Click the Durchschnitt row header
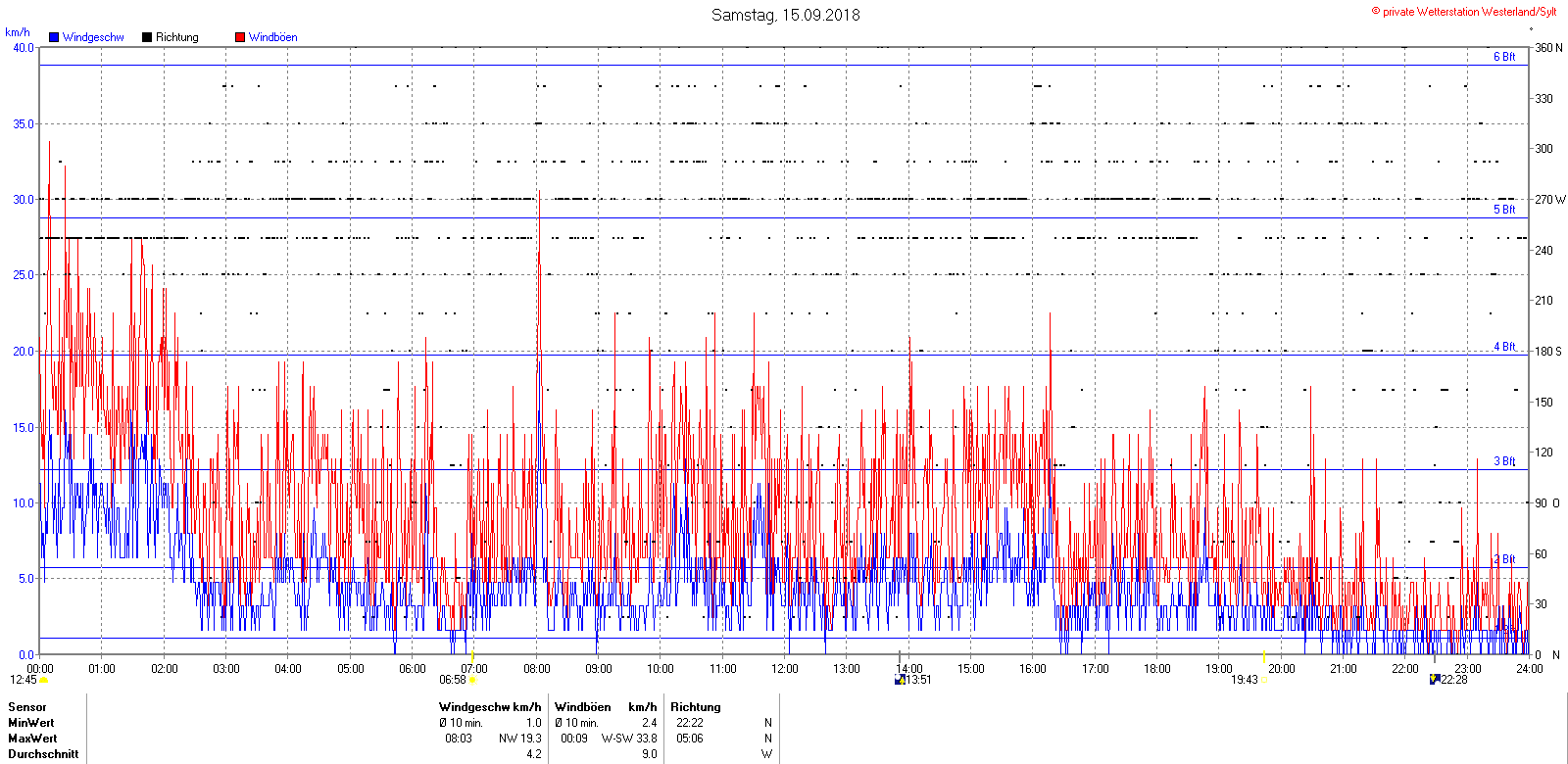This screenshot has width=1568, height=764. 43,754
